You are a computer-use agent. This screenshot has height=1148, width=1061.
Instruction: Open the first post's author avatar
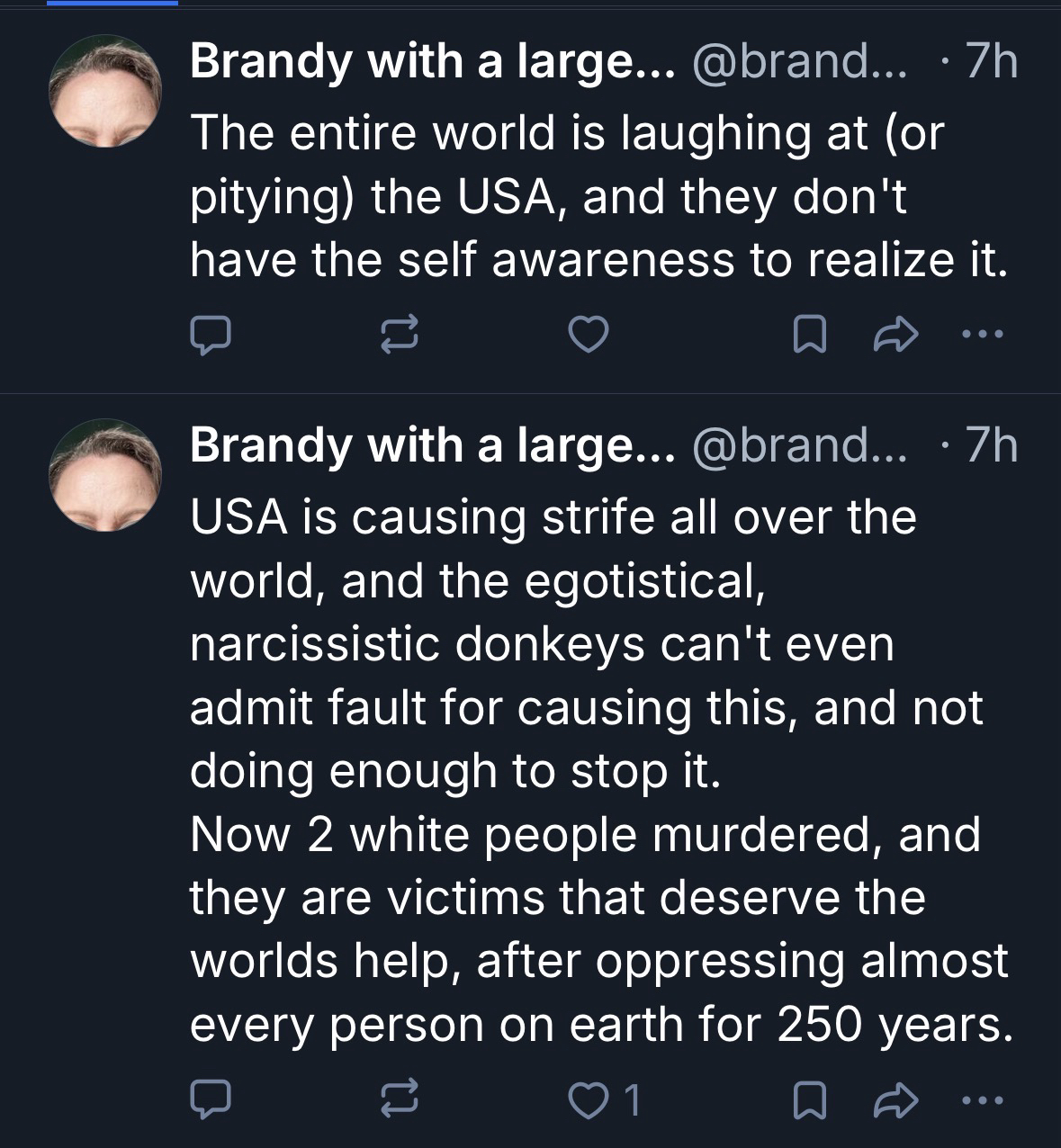point(105,91)
